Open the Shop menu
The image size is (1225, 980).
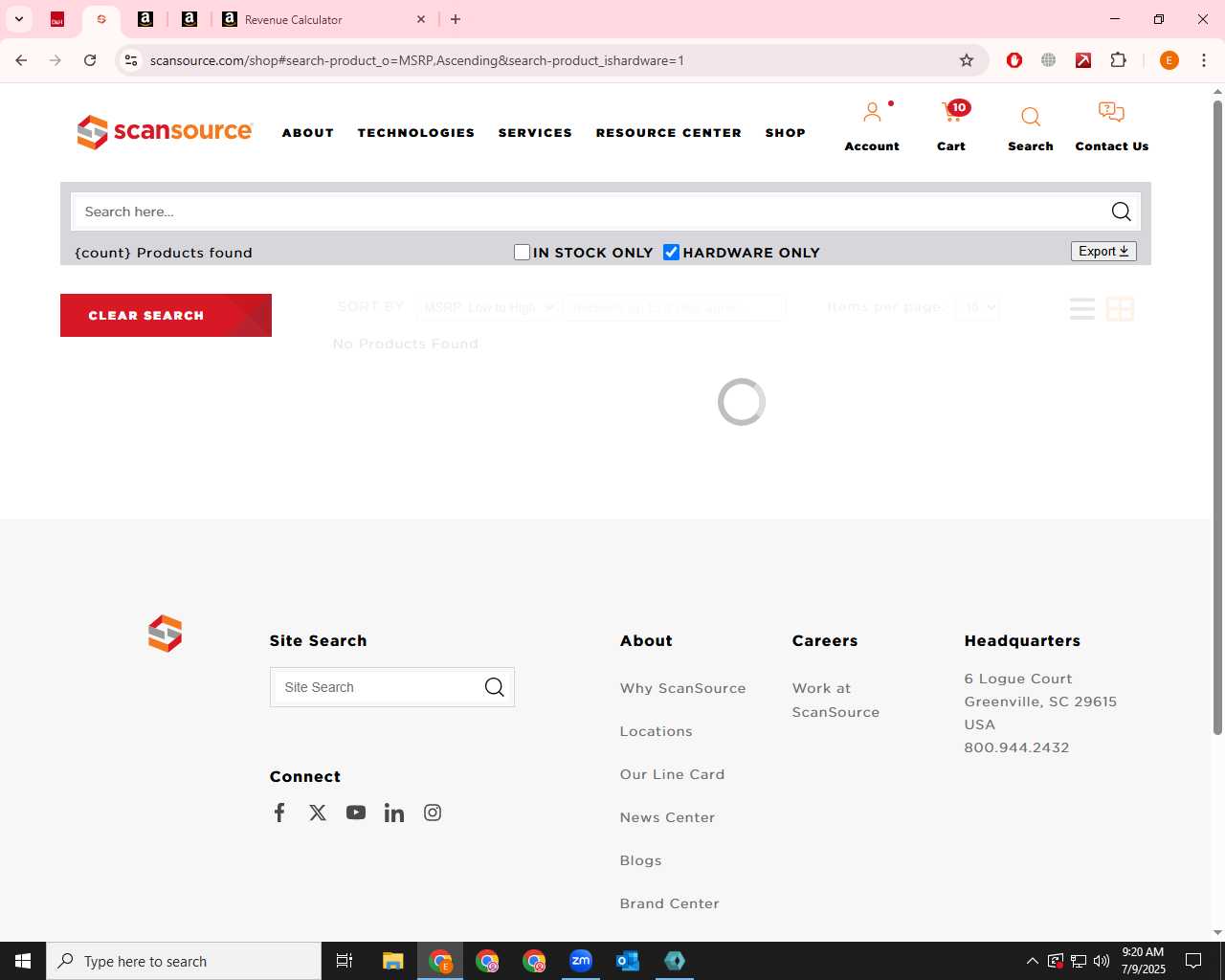[x=786, y=133]
